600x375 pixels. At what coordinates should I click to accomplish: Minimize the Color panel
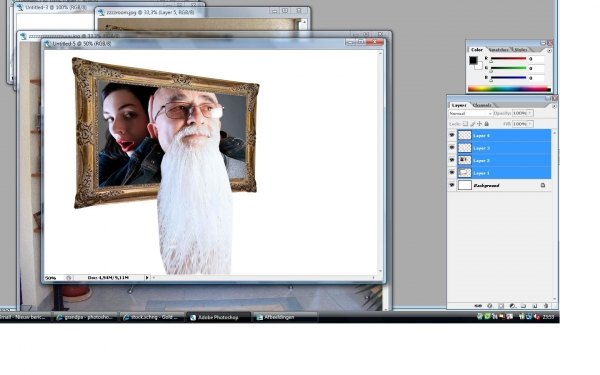click(x=543, y=43)
